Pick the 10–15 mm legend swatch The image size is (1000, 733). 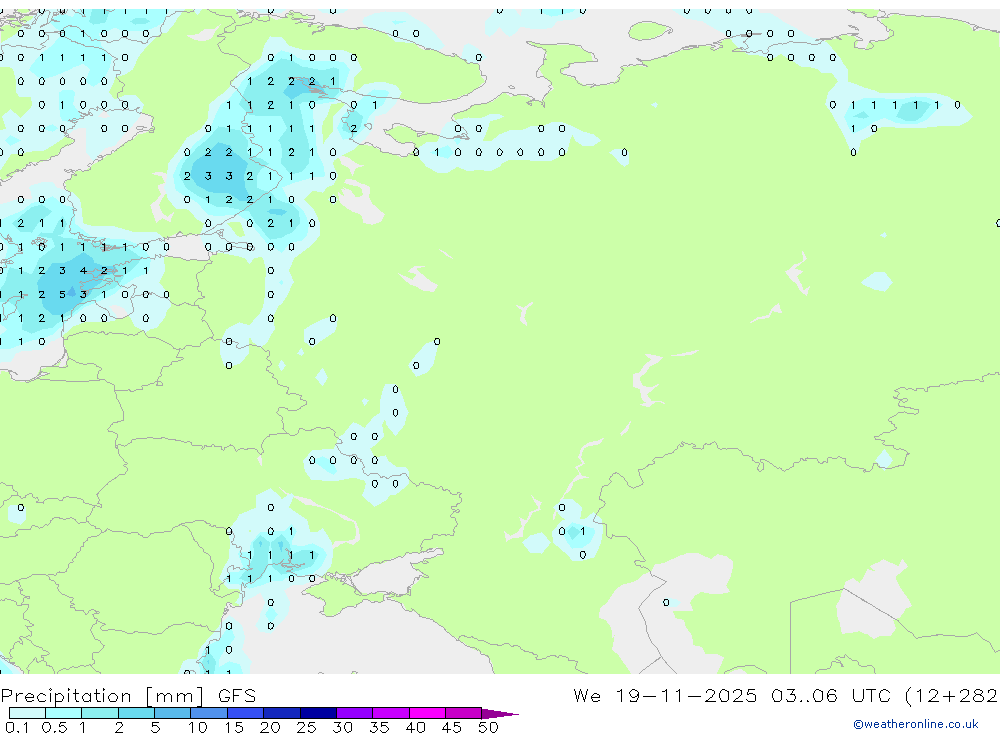coord(209,713)
